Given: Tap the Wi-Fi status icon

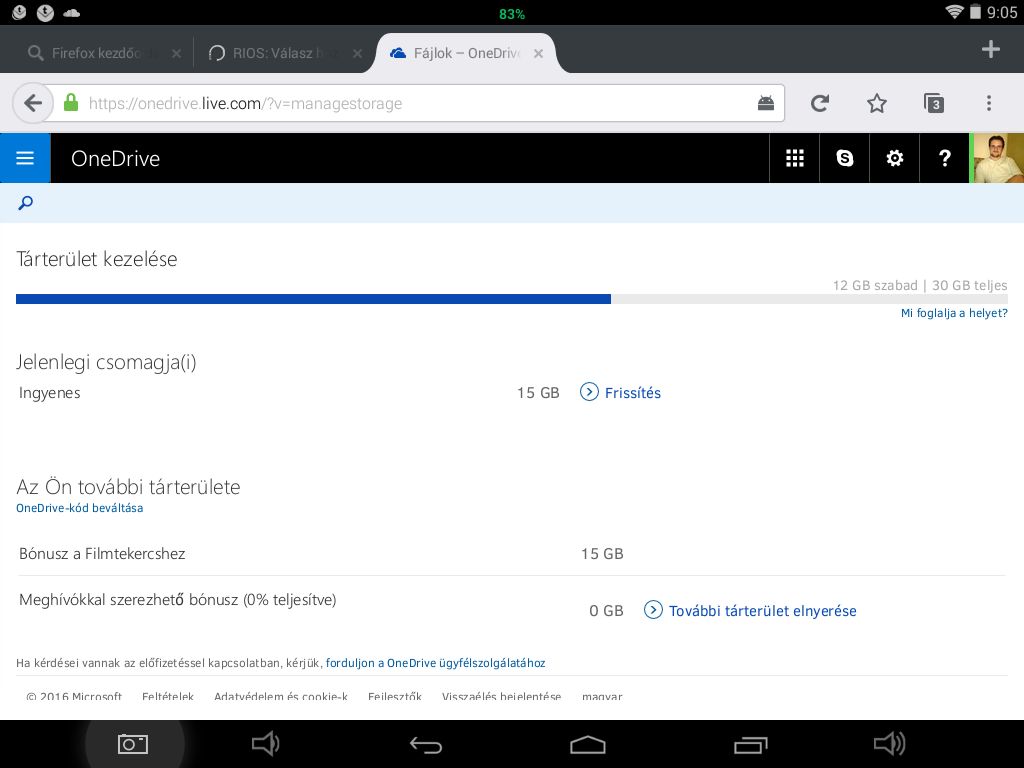Looking at the screenshot, I should 954,11.
